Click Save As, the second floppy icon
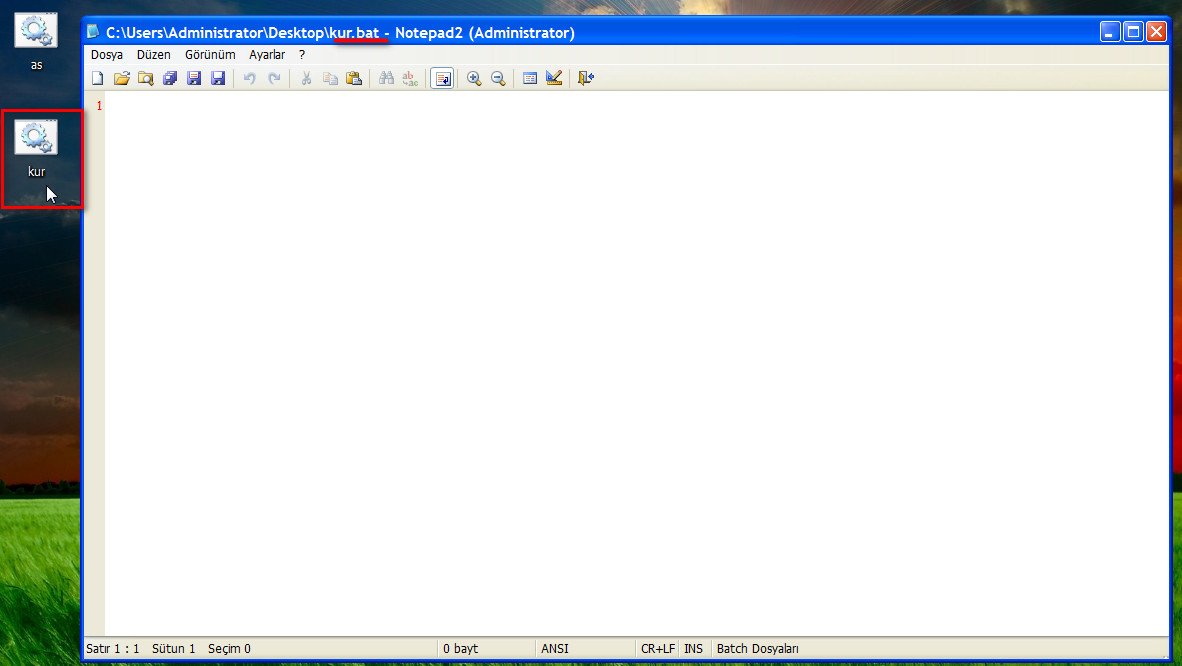This screenshot has height=666, width=1182. click(x=218, y=78)
